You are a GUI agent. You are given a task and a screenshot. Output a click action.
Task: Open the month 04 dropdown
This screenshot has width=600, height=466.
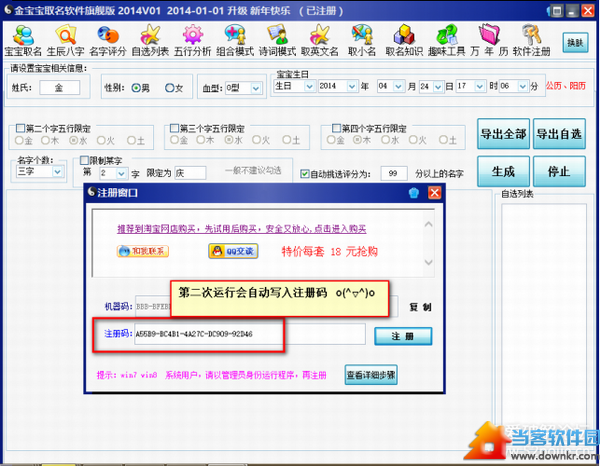tap(398, 86)
